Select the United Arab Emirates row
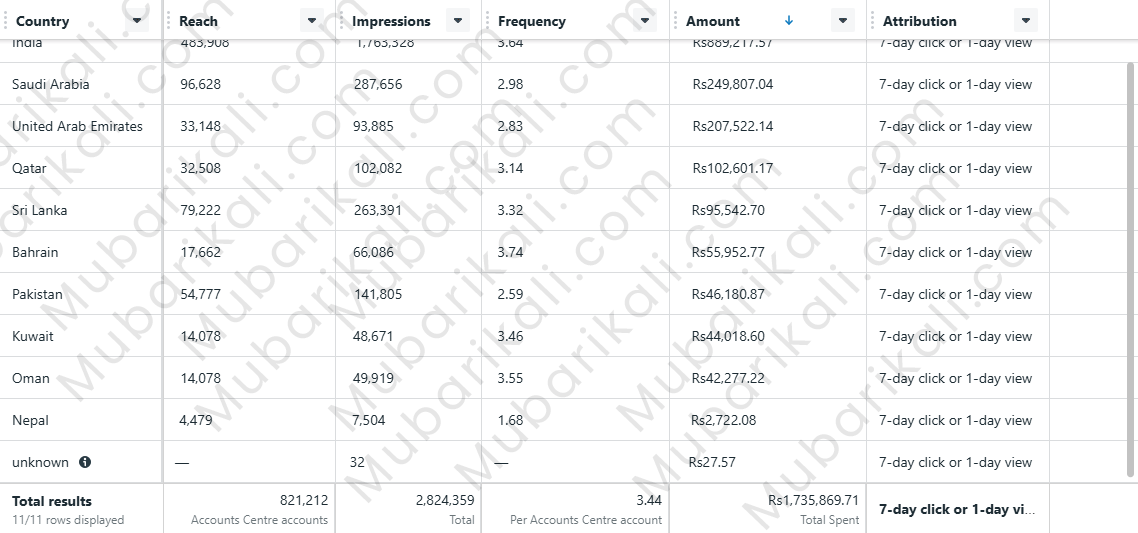This screenshot has width=1138, height=533. click(x=77, y=126)
